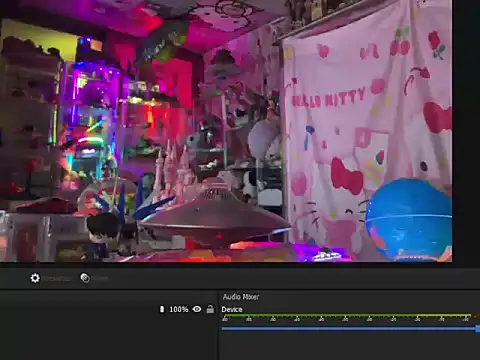
Task: Click the faded Properties text label
Action: point(58,278)
